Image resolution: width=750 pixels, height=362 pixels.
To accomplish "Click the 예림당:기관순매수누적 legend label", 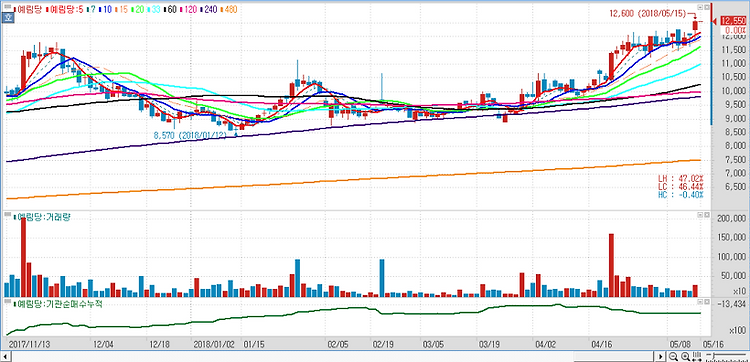I will [x=57, y=304].
